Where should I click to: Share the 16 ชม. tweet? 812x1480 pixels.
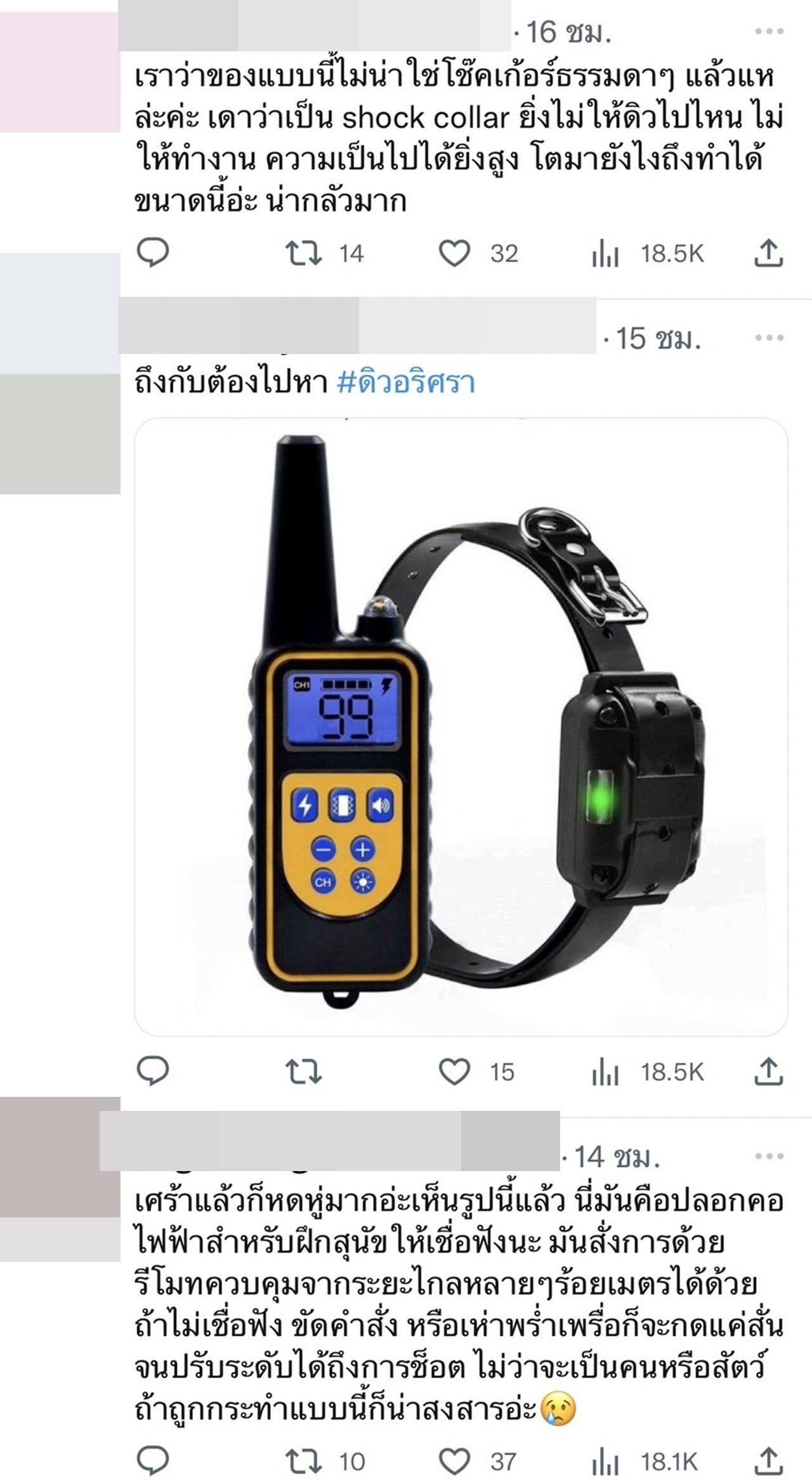click(x=768, y=253)
